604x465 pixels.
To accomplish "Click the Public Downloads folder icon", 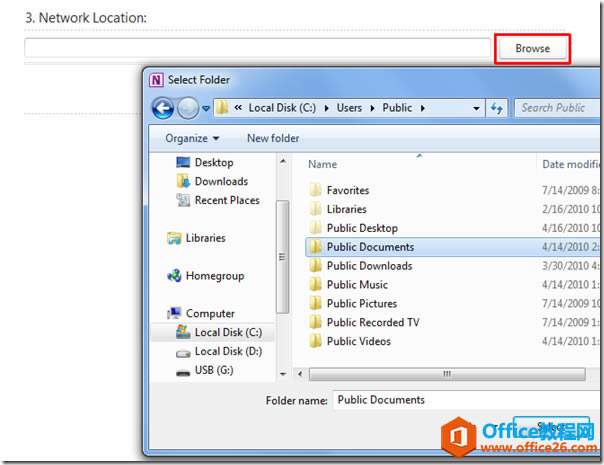I will (x=315, y=265).
